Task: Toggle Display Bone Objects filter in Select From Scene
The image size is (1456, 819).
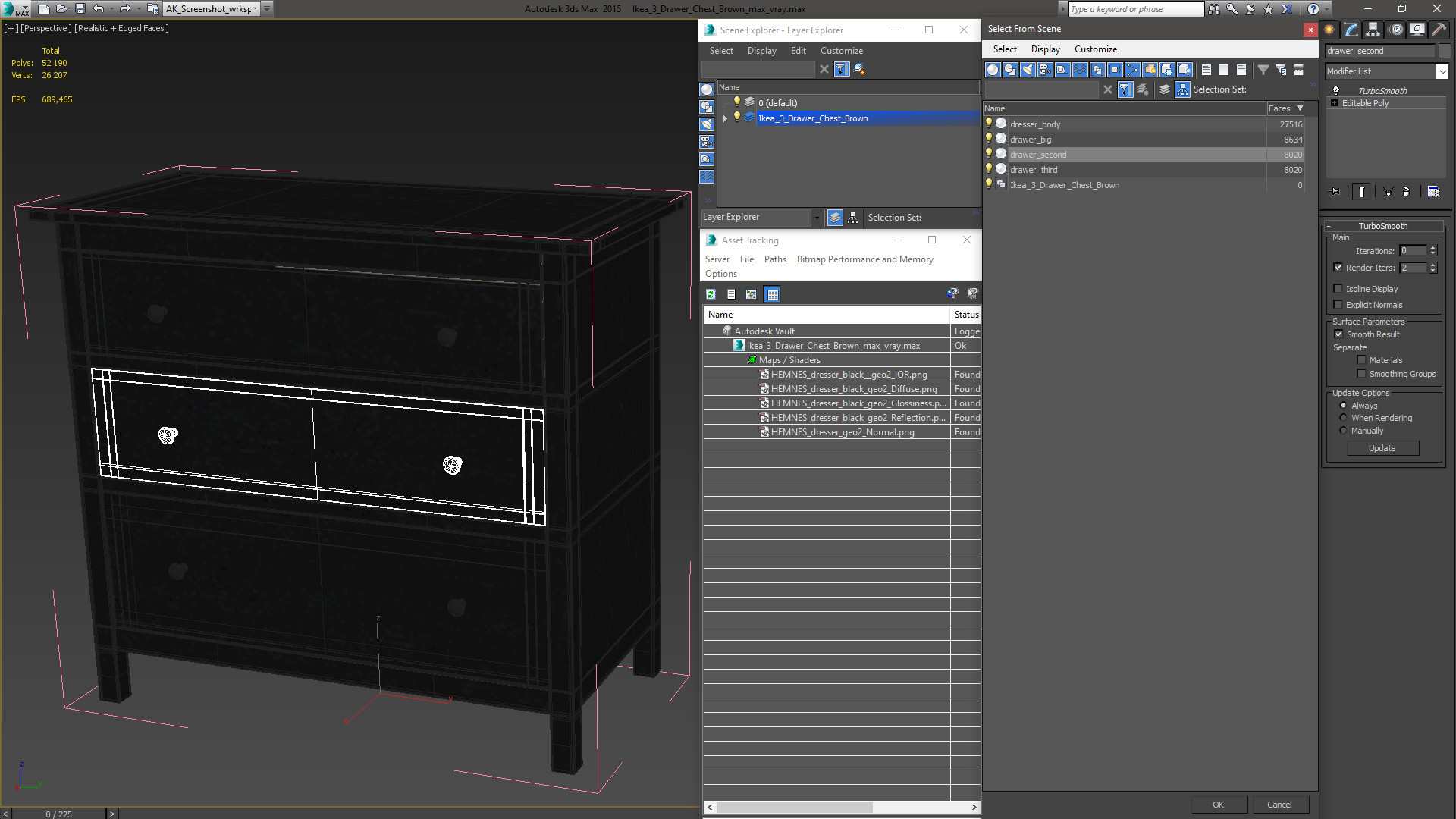Action: click(1132, 70)
